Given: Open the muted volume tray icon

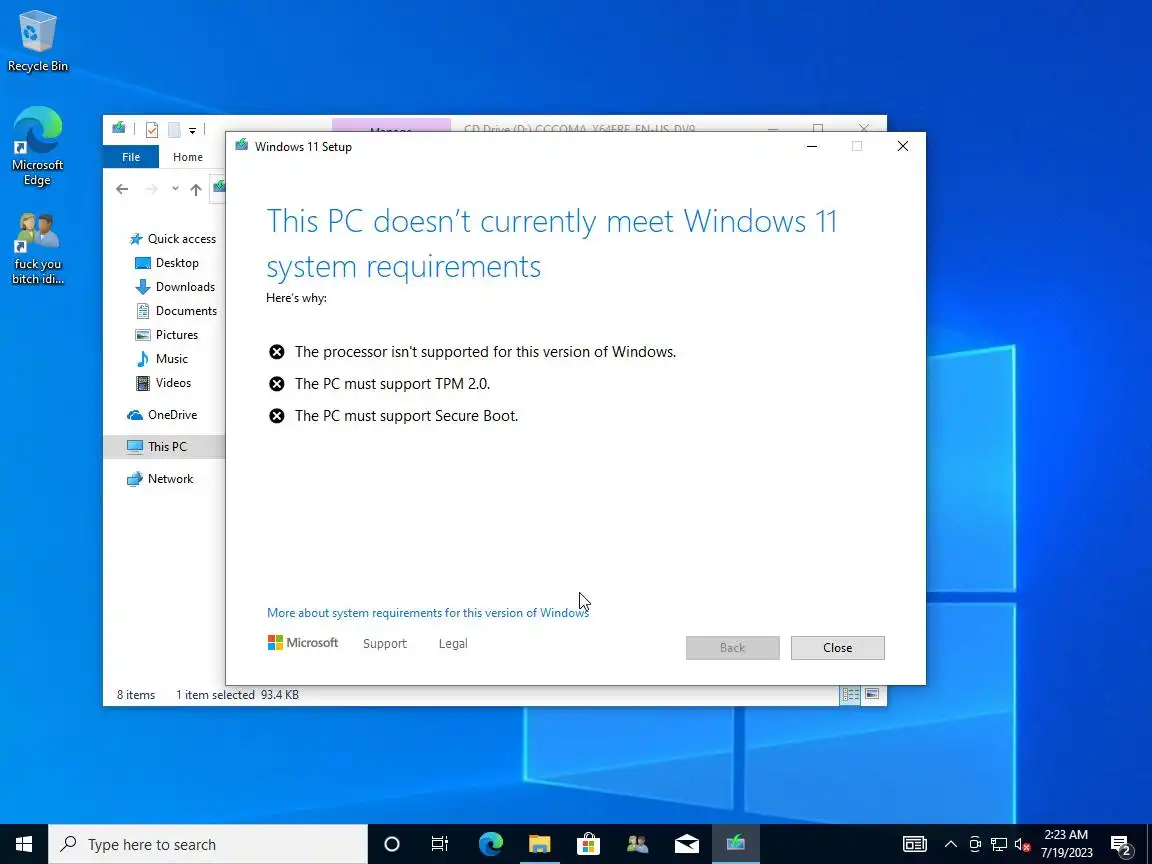Looking at the screenshot, I should click(1022, 844).
